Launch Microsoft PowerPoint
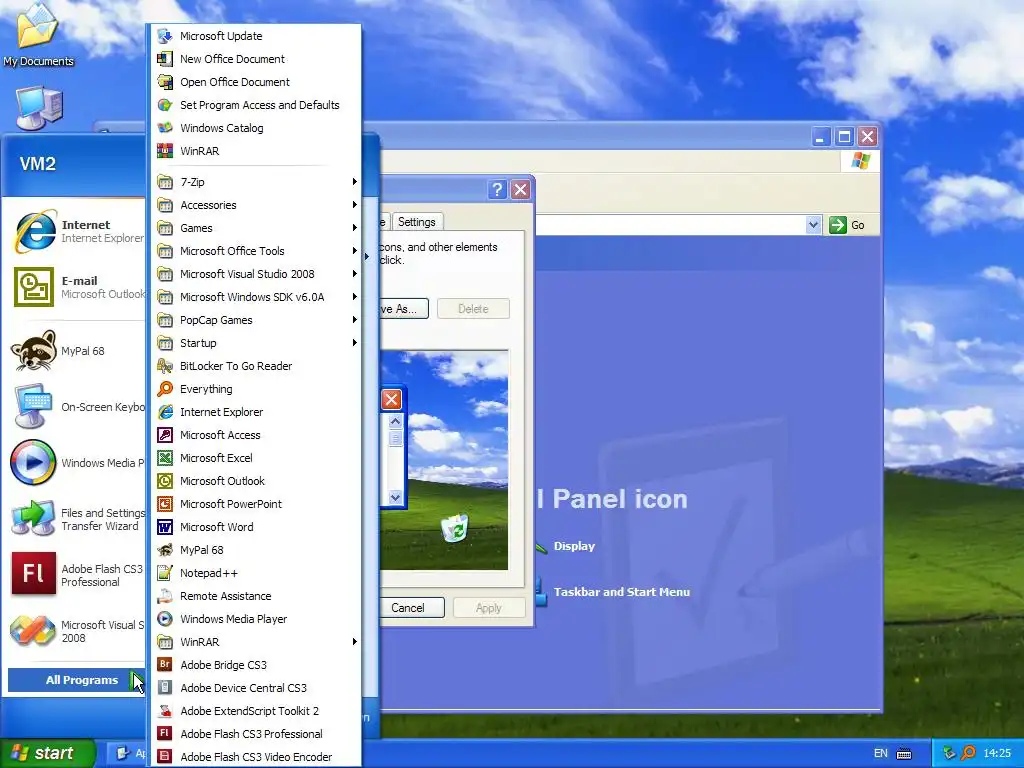1024x768 pixels. (x=256, y=504)
